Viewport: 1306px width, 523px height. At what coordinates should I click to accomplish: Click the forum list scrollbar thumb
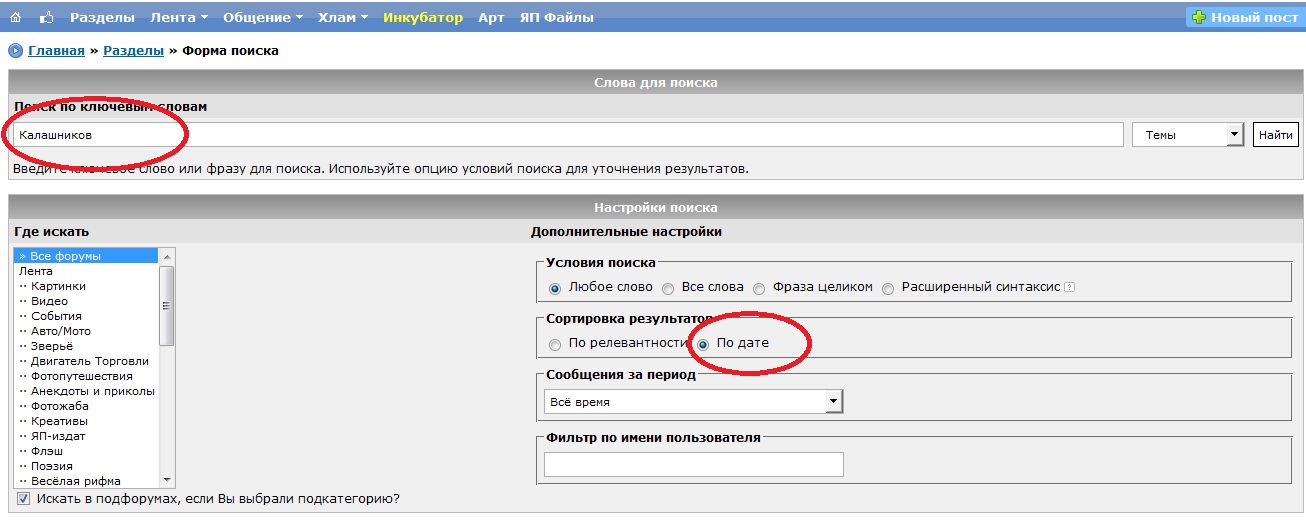coord(167,306)
